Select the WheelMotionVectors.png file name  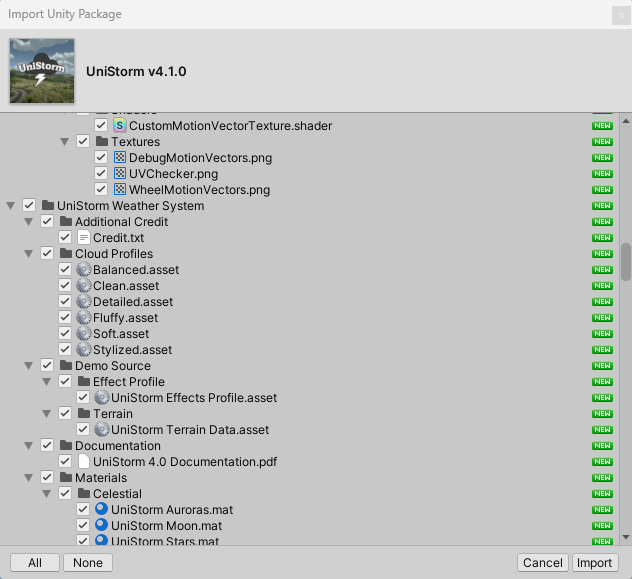[x=200, y=189]
